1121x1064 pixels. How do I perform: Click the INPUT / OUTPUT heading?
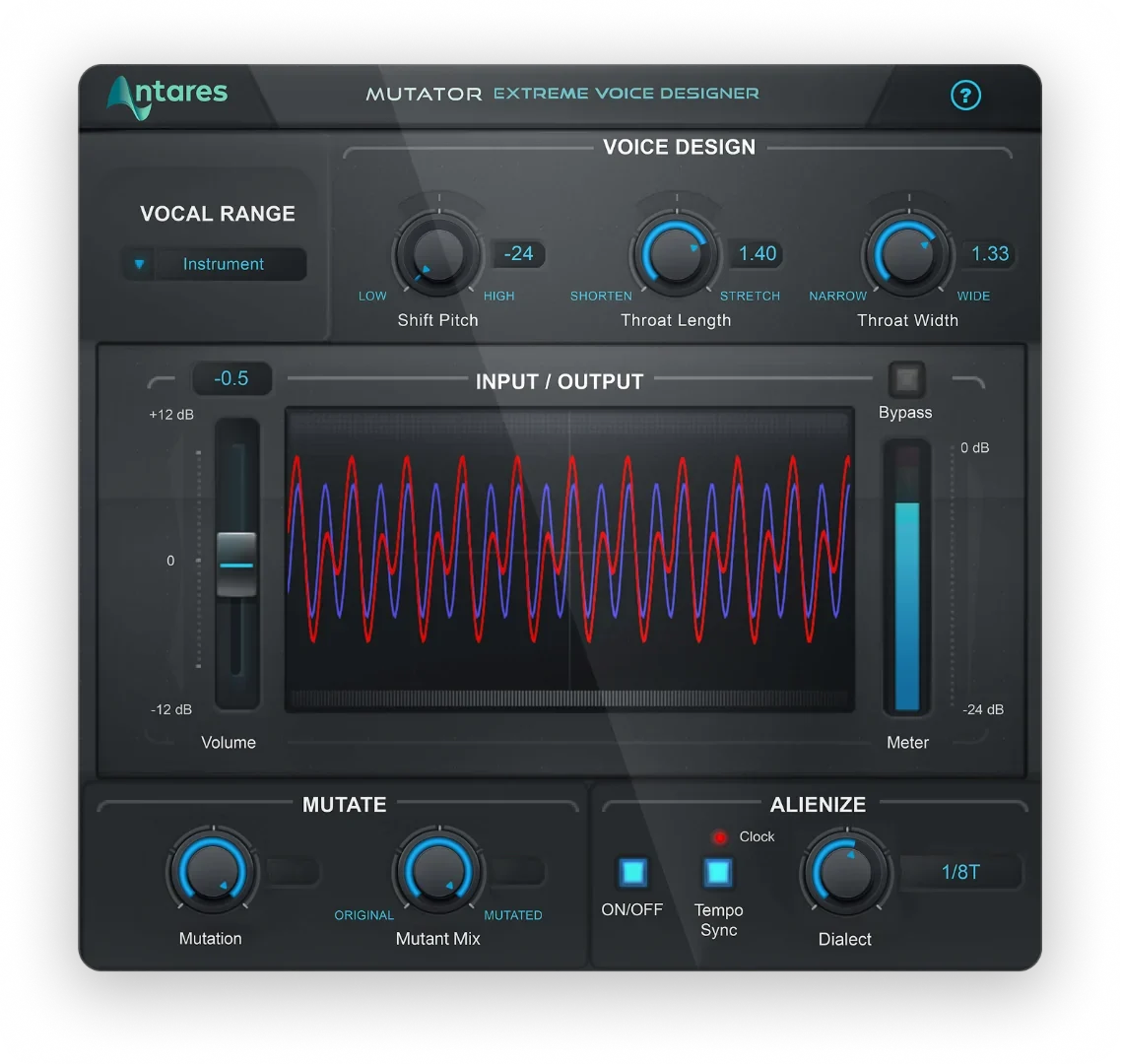tap(560, 382)
